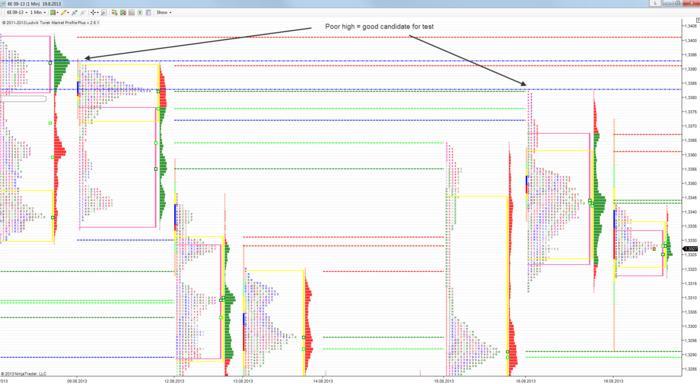Click the toolbar icon left of Show menu
Image resolution: width=700 pixels, height=384 pixels.
coord(148,13)
